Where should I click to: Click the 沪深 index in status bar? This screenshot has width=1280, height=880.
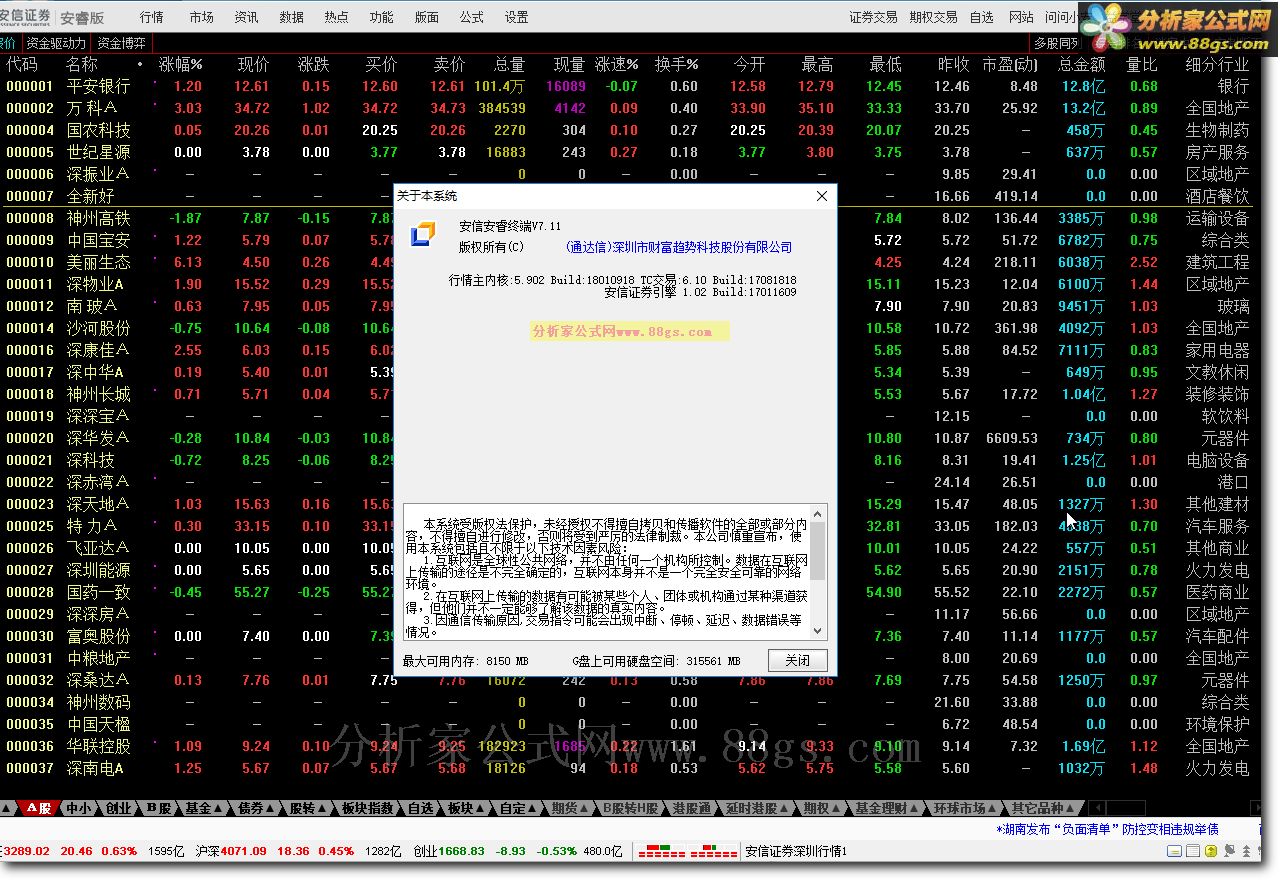click(x=297, y=851)
